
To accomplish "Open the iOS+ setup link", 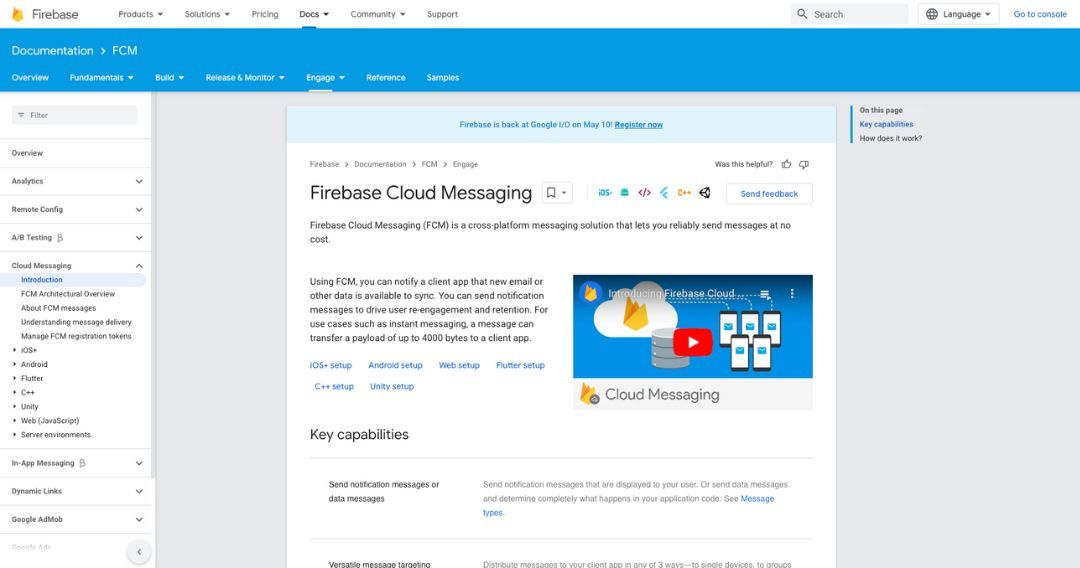I will coord(331,366).
